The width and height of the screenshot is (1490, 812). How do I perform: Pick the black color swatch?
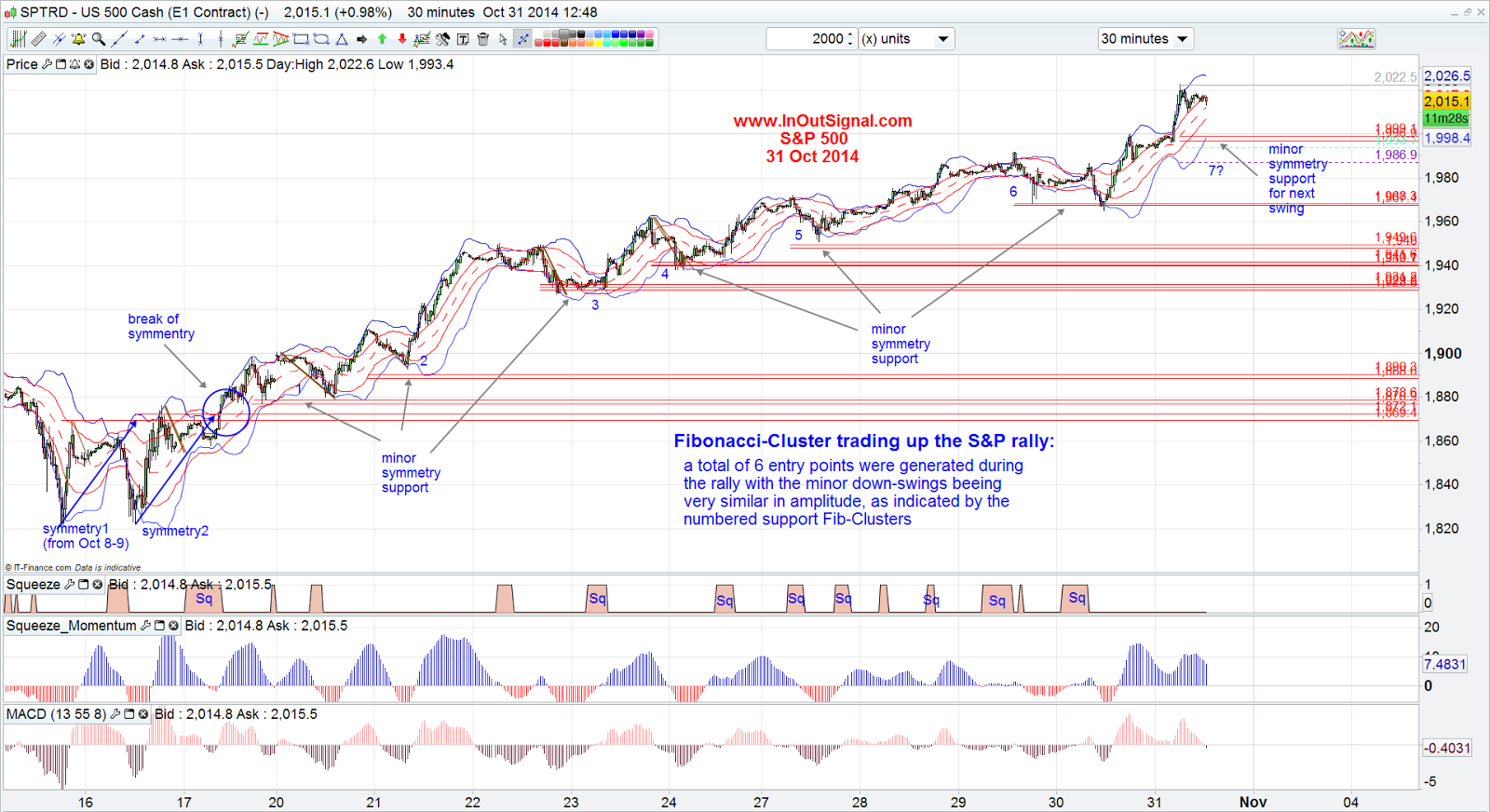coord(581,34)
